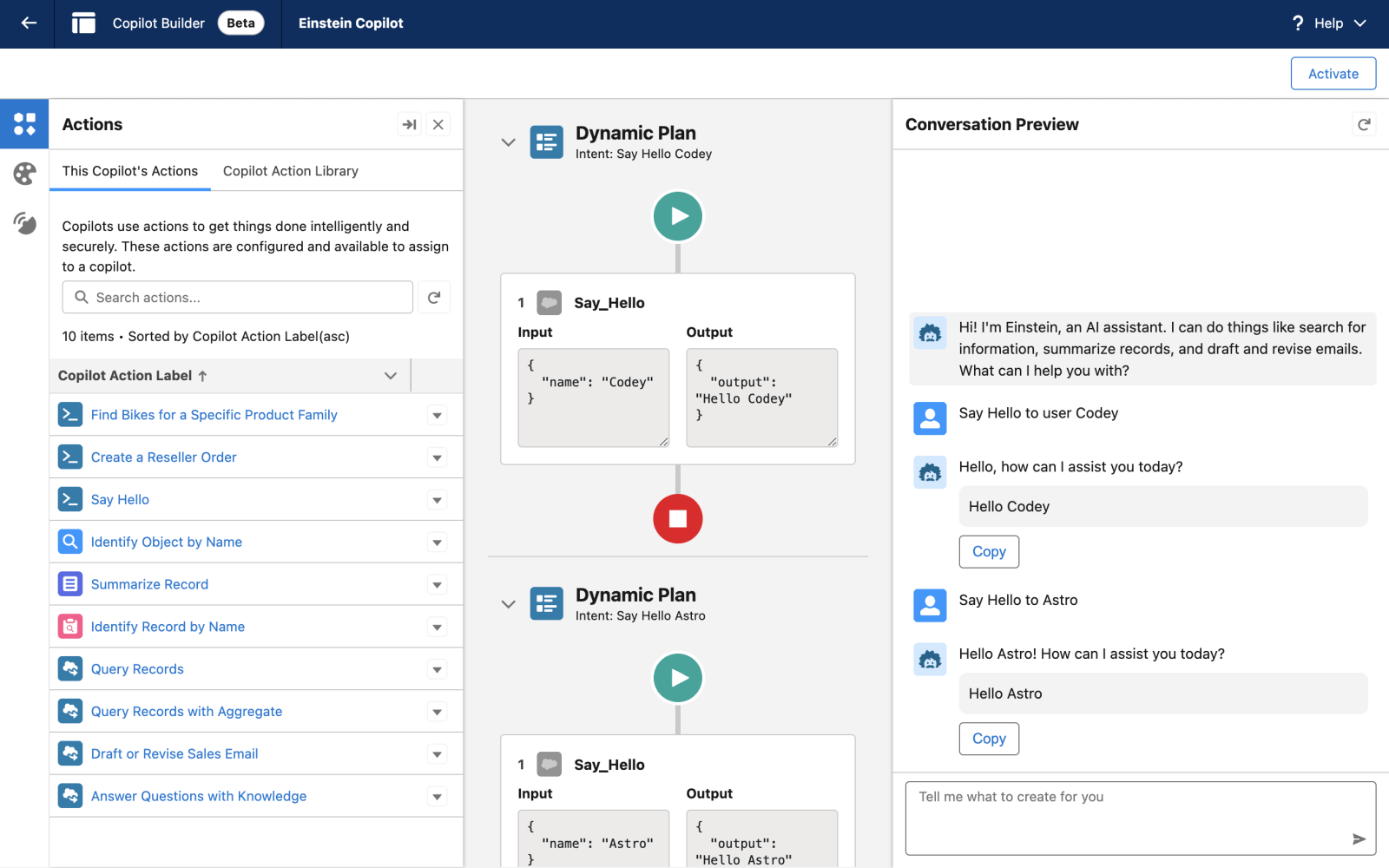This screenshot has height=868, width=1389.
Task: Open the events sidebar icon
Action: 24,223
